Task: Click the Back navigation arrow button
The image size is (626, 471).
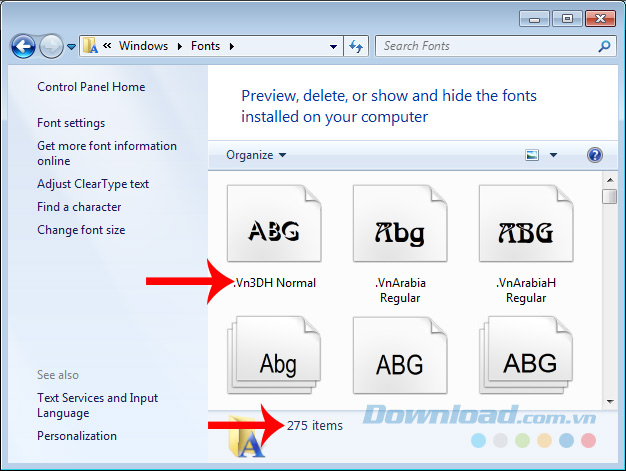Action: (23, 46)
